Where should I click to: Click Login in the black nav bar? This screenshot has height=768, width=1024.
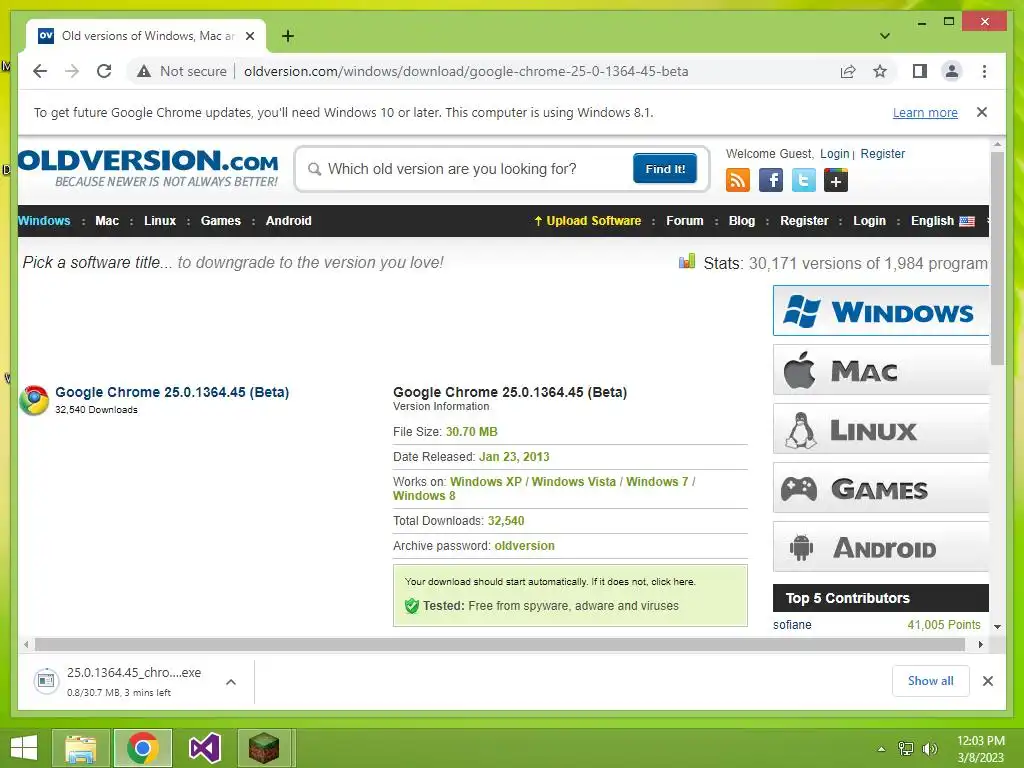[x=869, y=221]
